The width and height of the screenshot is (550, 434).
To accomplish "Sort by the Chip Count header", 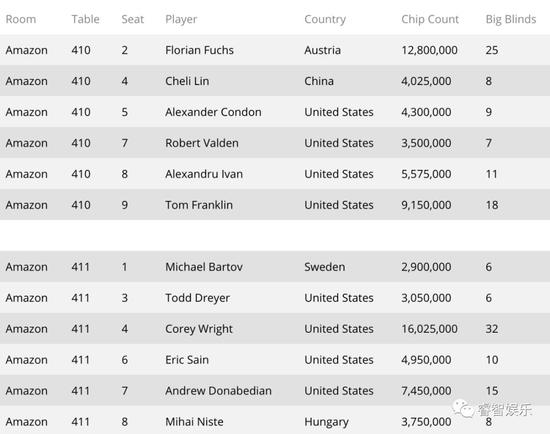I will pos(430,19).
